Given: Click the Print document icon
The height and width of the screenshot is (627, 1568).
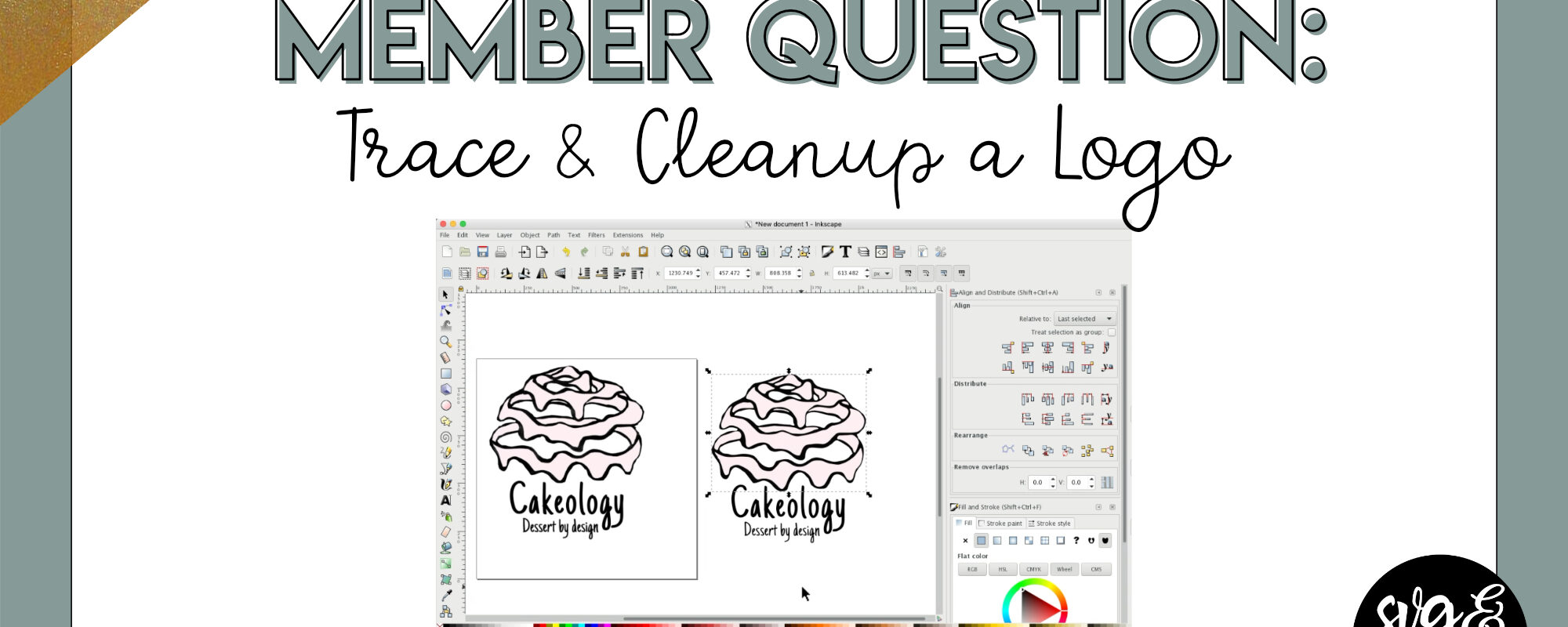Looking at the screenshot, I should (500, 252).
